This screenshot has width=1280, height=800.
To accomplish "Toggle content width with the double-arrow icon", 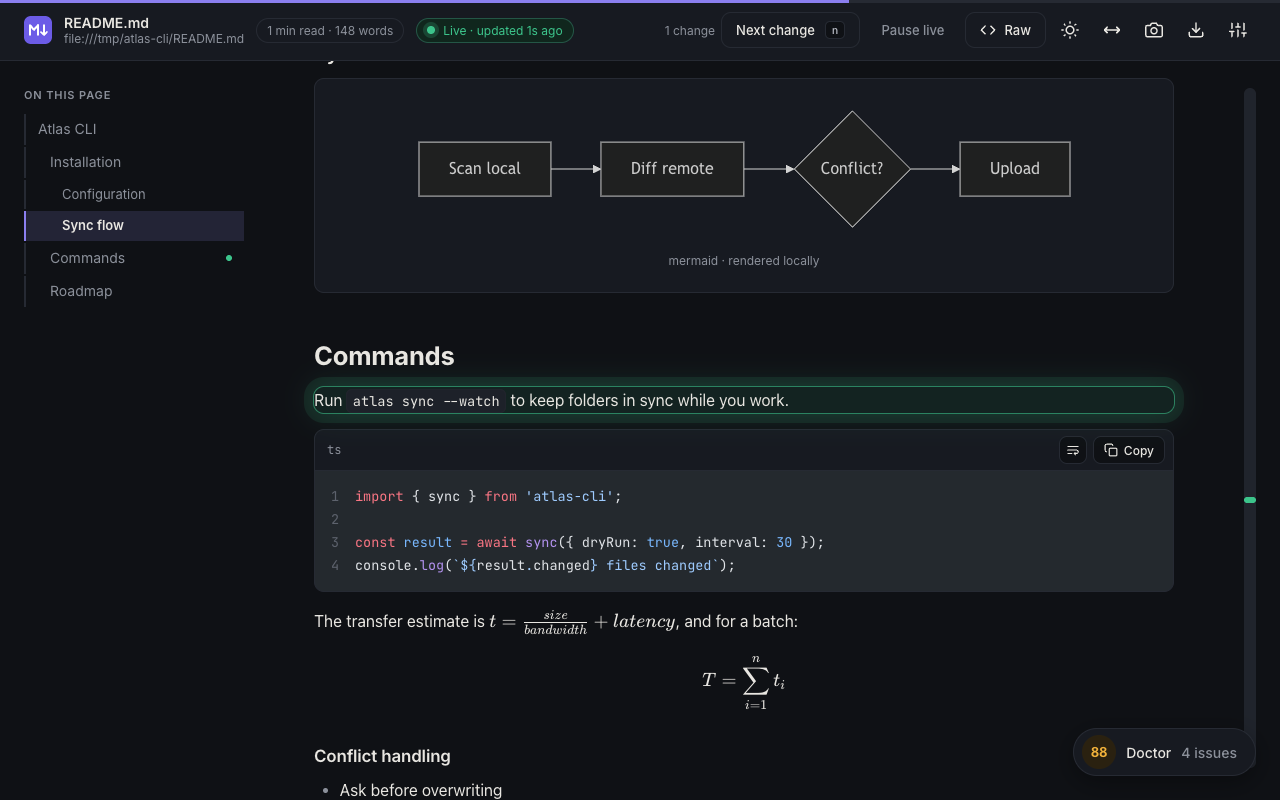I will (x=1112, y=30).
